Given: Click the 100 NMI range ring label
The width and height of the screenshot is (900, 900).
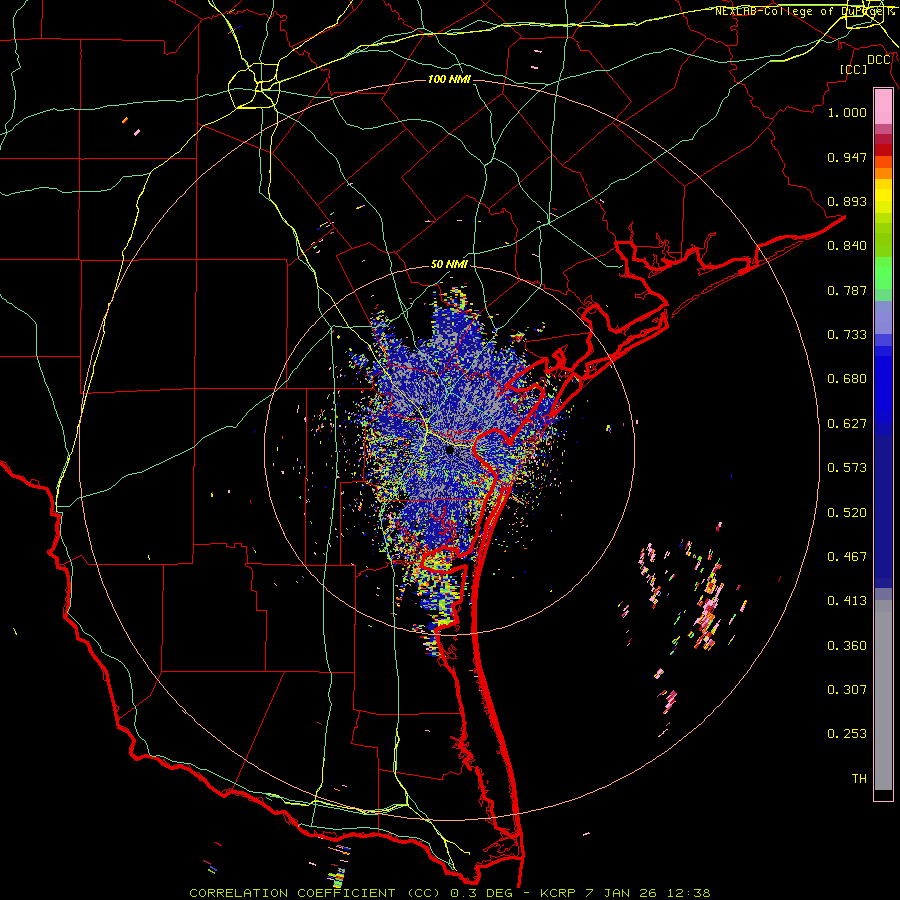Looking at the screenshot, I should click(449, 79).
